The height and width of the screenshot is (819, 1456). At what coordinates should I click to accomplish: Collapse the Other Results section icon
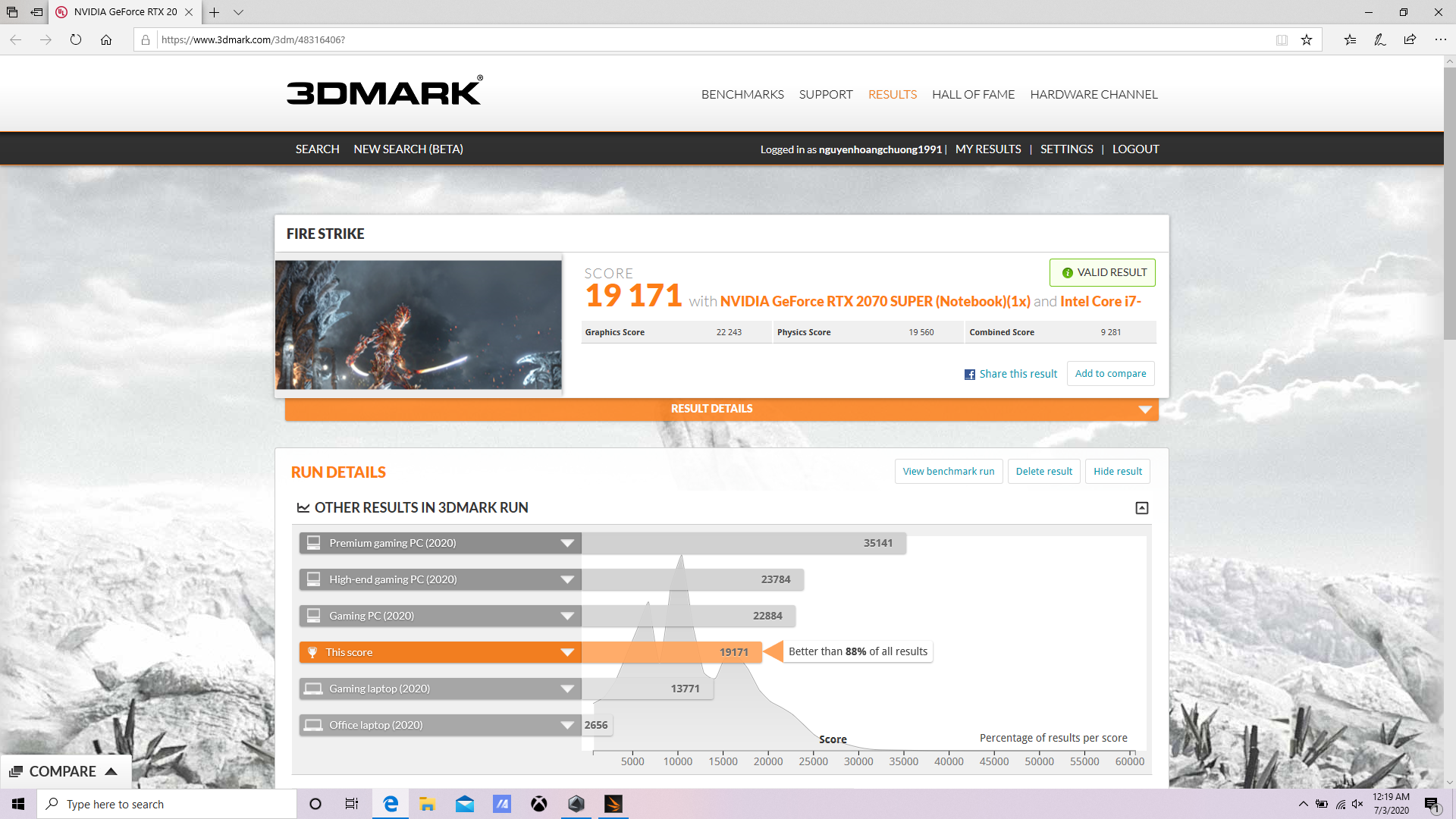[1141, 508]
